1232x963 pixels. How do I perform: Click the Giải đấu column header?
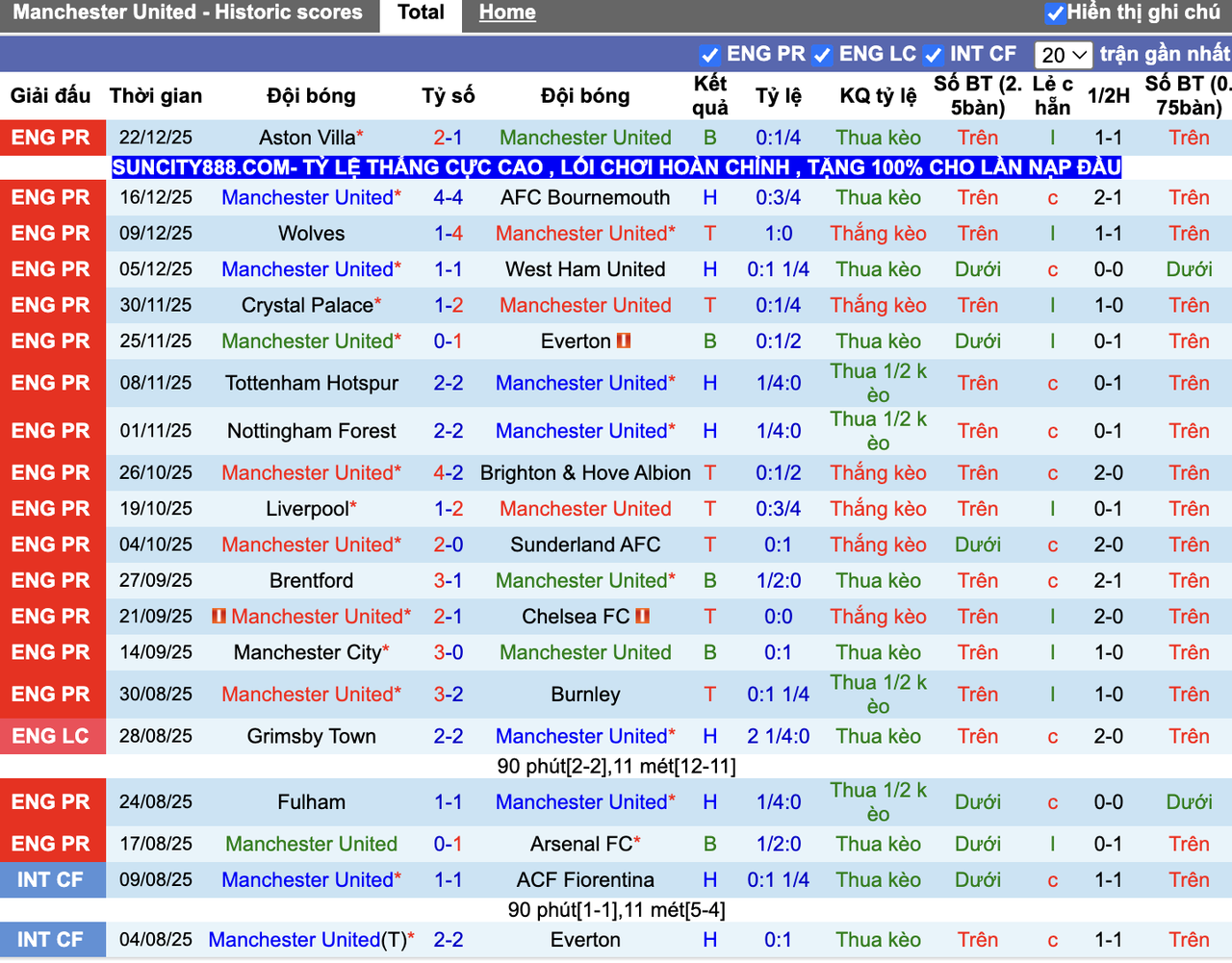pyautogui.click(x=50, y=96)
